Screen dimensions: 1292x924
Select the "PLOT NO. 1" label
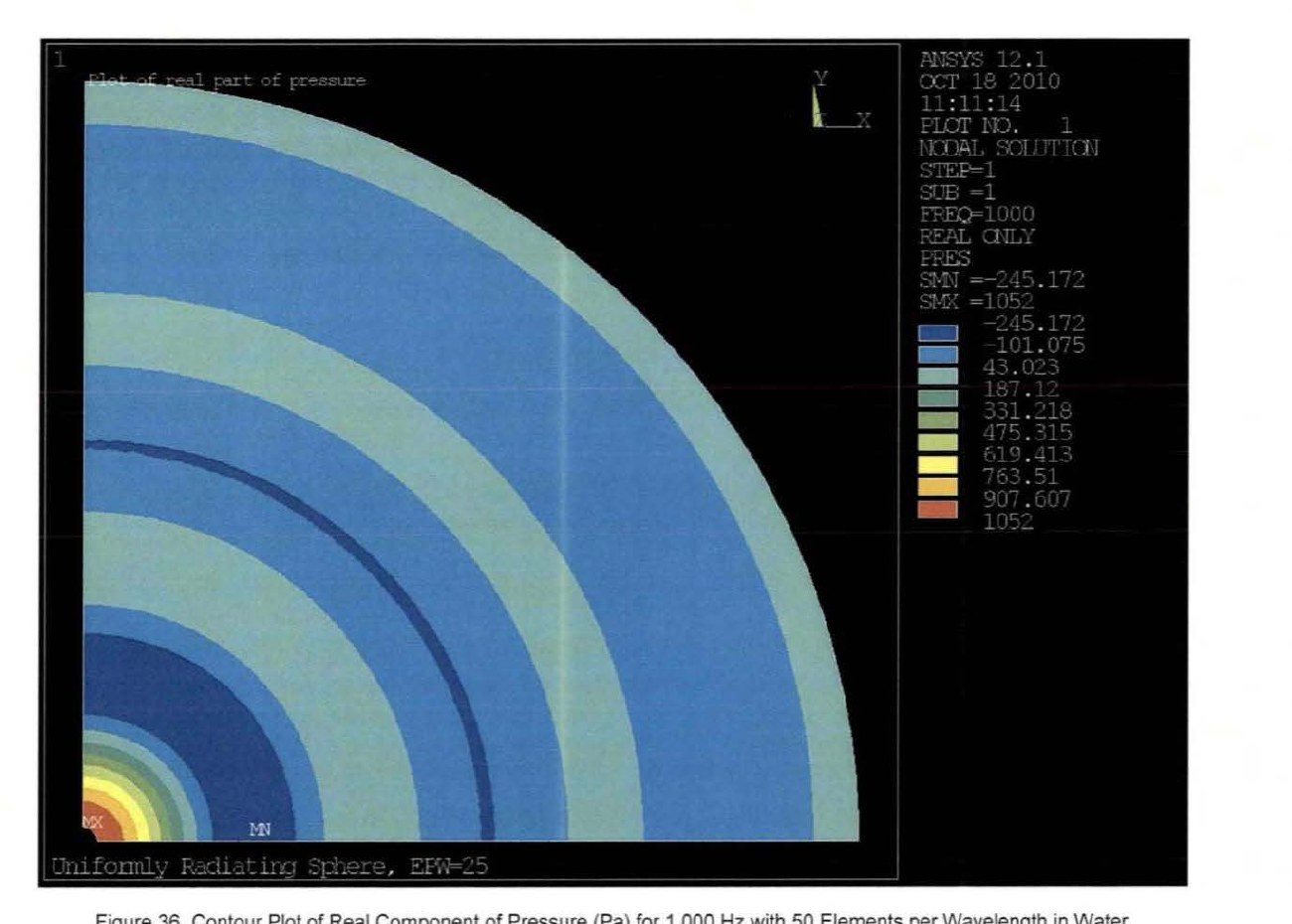[996, 125]
